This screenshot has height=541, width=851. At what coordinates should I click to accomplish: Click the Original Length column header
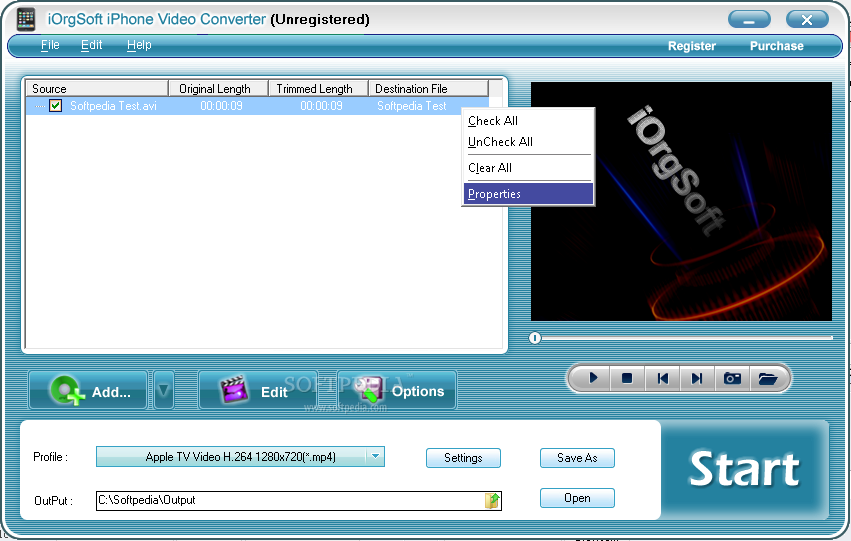[218, 88]
